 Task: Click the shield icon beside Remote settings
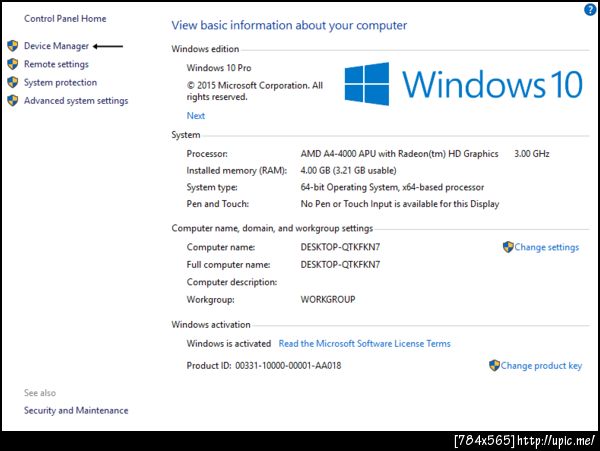(13, 64)
